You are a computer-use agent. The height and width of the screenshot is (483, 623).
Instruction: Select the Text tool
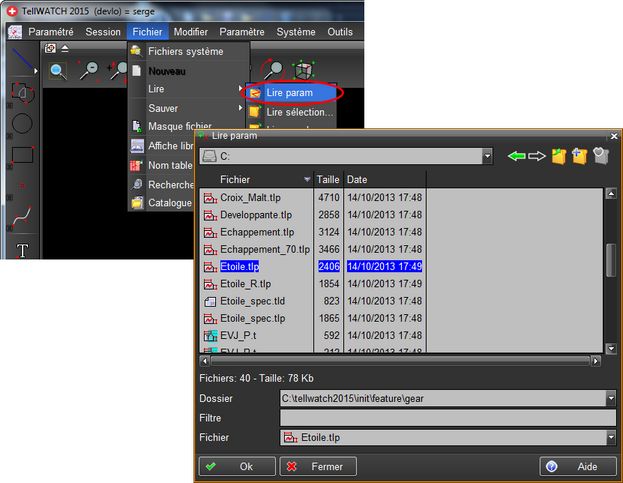point(22,250)
